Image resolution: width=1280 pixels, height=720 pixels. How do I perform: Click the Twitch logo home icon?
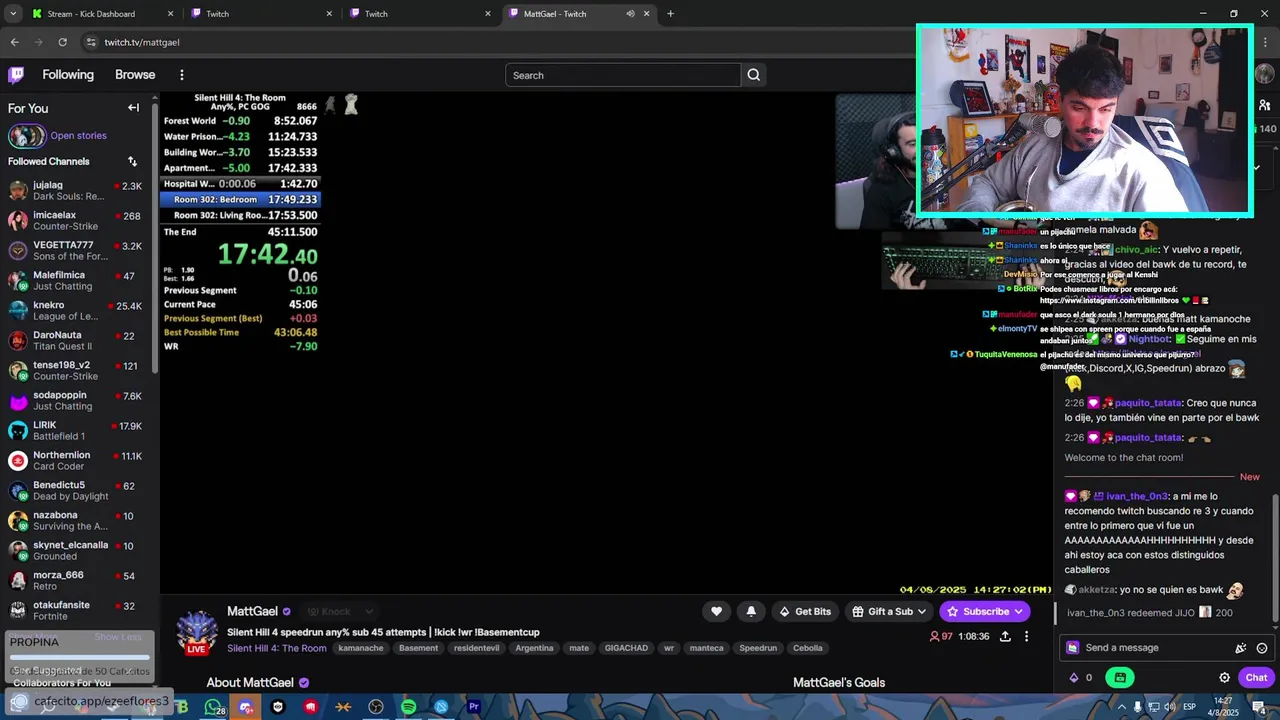tap(16, 75)
